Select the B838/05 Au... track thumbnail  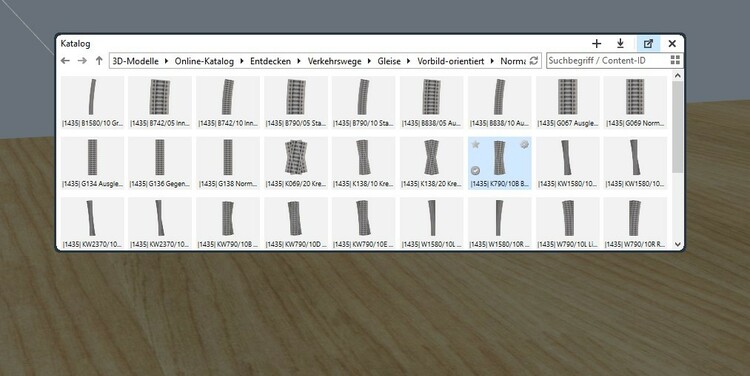coord(432,102)
